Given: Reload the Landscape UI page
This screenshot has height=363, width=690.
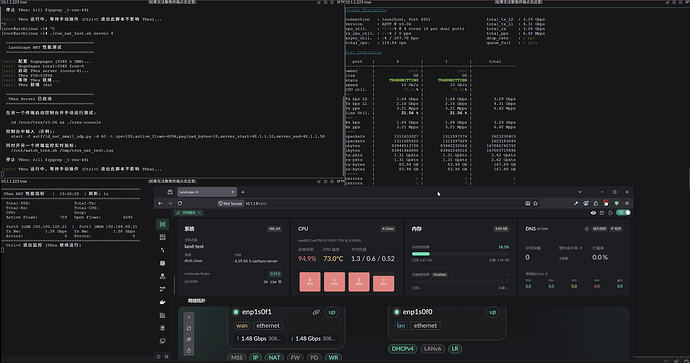Looking at the screenshot, I should pyautogui.click(x=180, y=203).
